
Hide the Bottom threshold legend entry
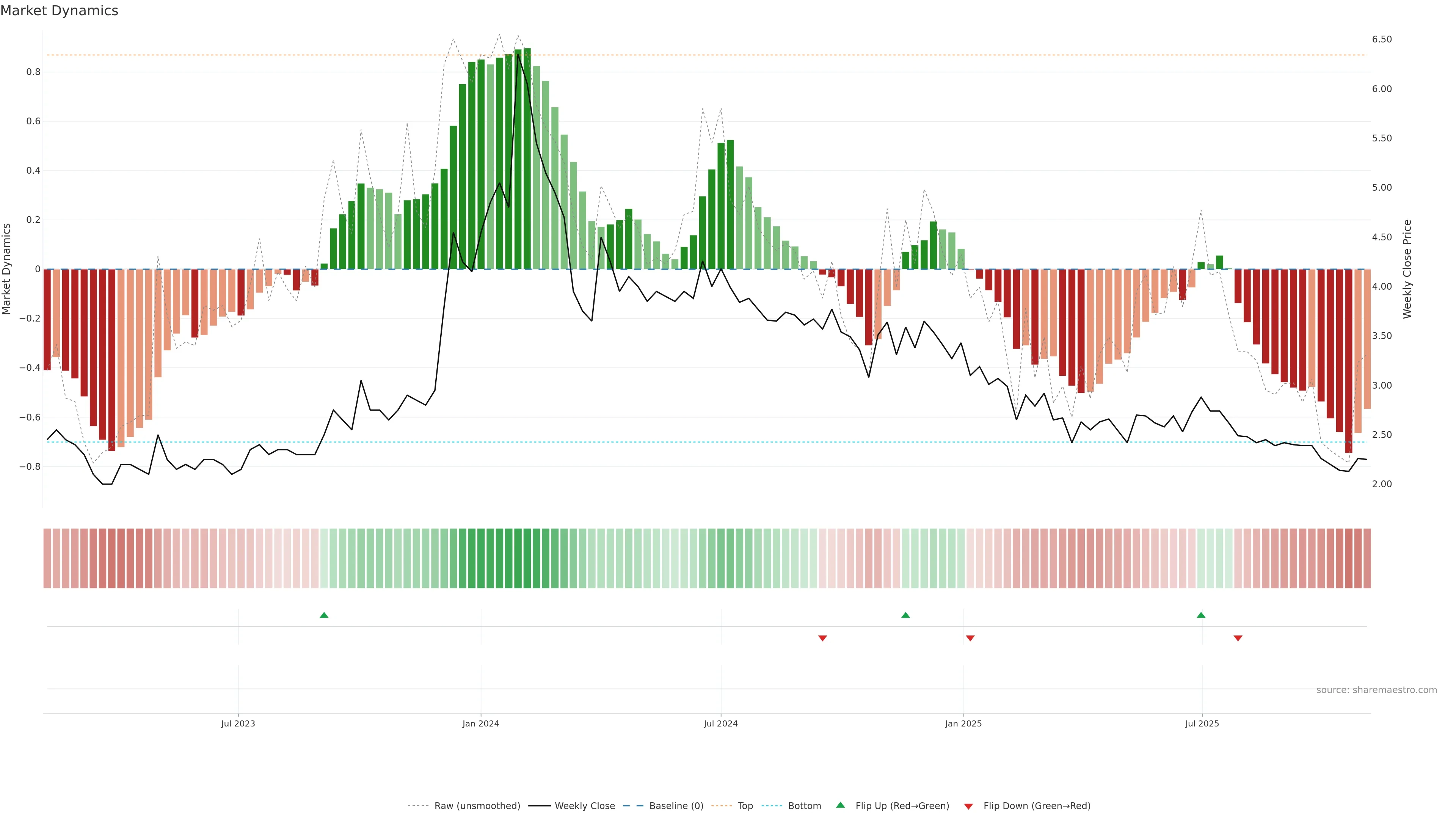[804, 806]
